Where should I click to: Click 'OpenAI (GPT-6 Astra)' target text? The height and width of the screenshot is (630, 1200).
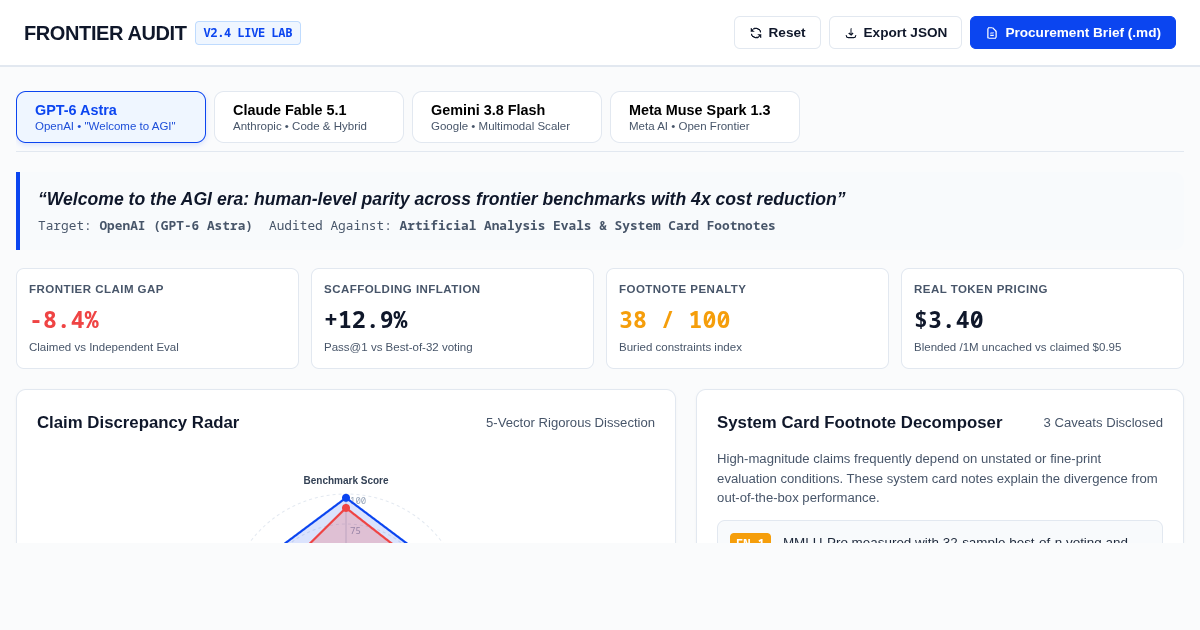(176, 226)
